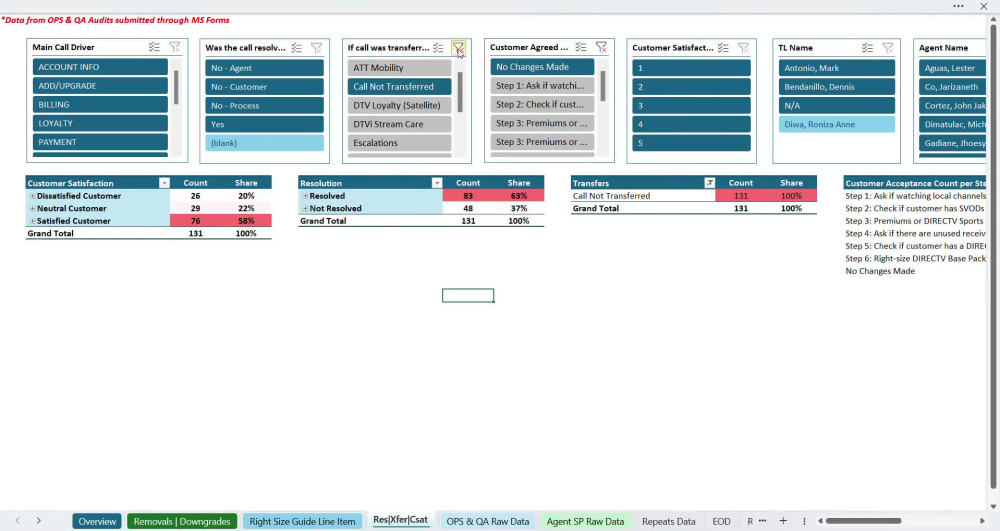
Task: Click horizontal sheet scrollbar thumb
Action: pyautogui.click(x=863, y=521)
